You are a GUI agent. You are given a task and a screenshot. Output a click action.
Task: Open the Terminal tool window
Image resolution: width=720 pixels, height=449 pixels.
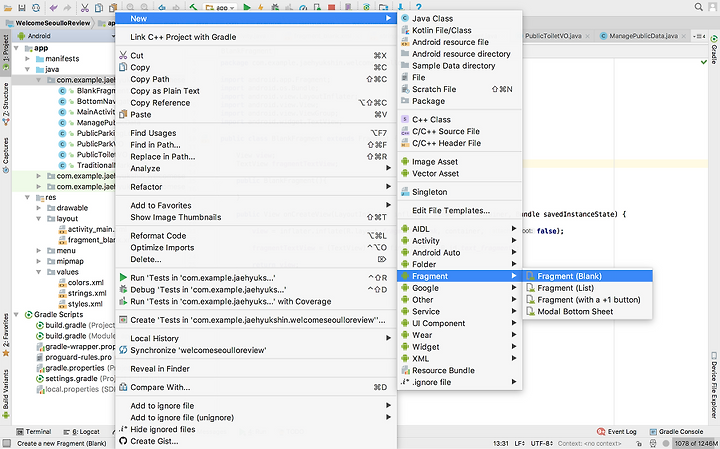(x=34, y=432)
